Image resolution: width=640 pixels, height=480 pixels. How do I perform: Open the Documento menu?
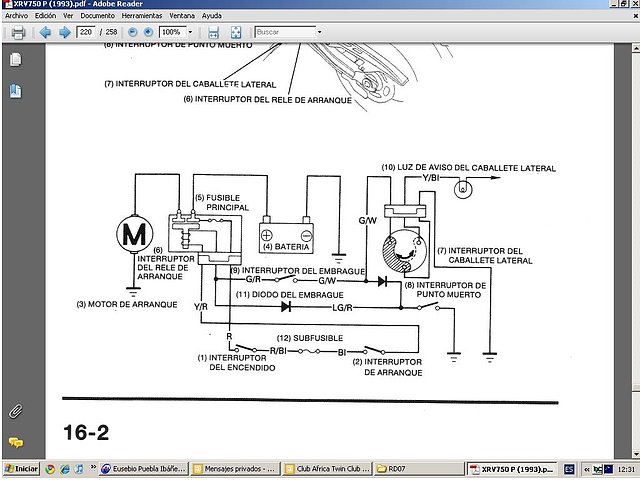coord(98,16)
